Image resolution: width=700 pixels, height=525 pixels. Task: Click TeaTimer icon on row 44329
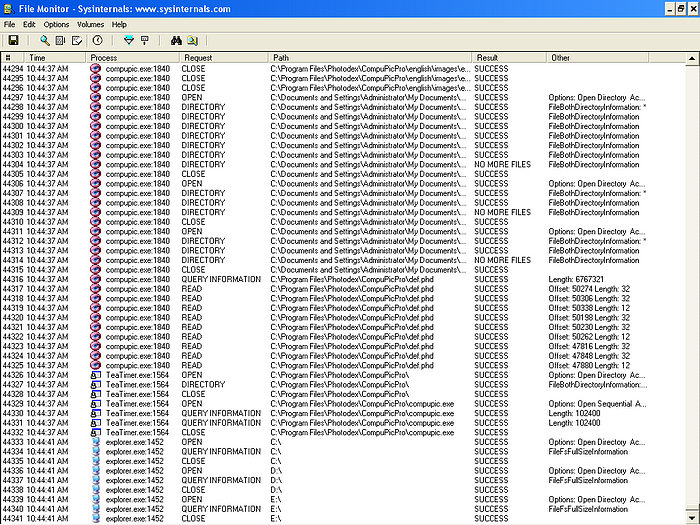pos(96,404)
